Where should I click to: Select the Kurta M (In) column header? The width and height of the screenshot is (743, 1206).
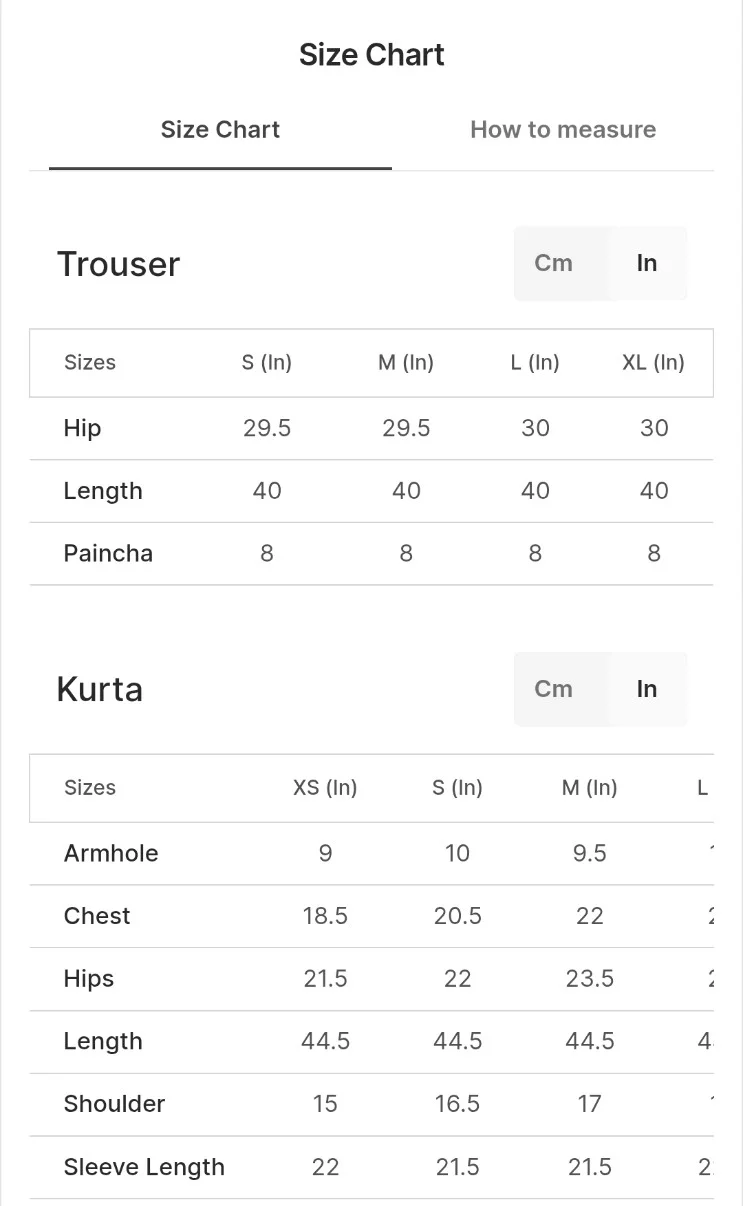pyautogui.click(x=589, y=788)
